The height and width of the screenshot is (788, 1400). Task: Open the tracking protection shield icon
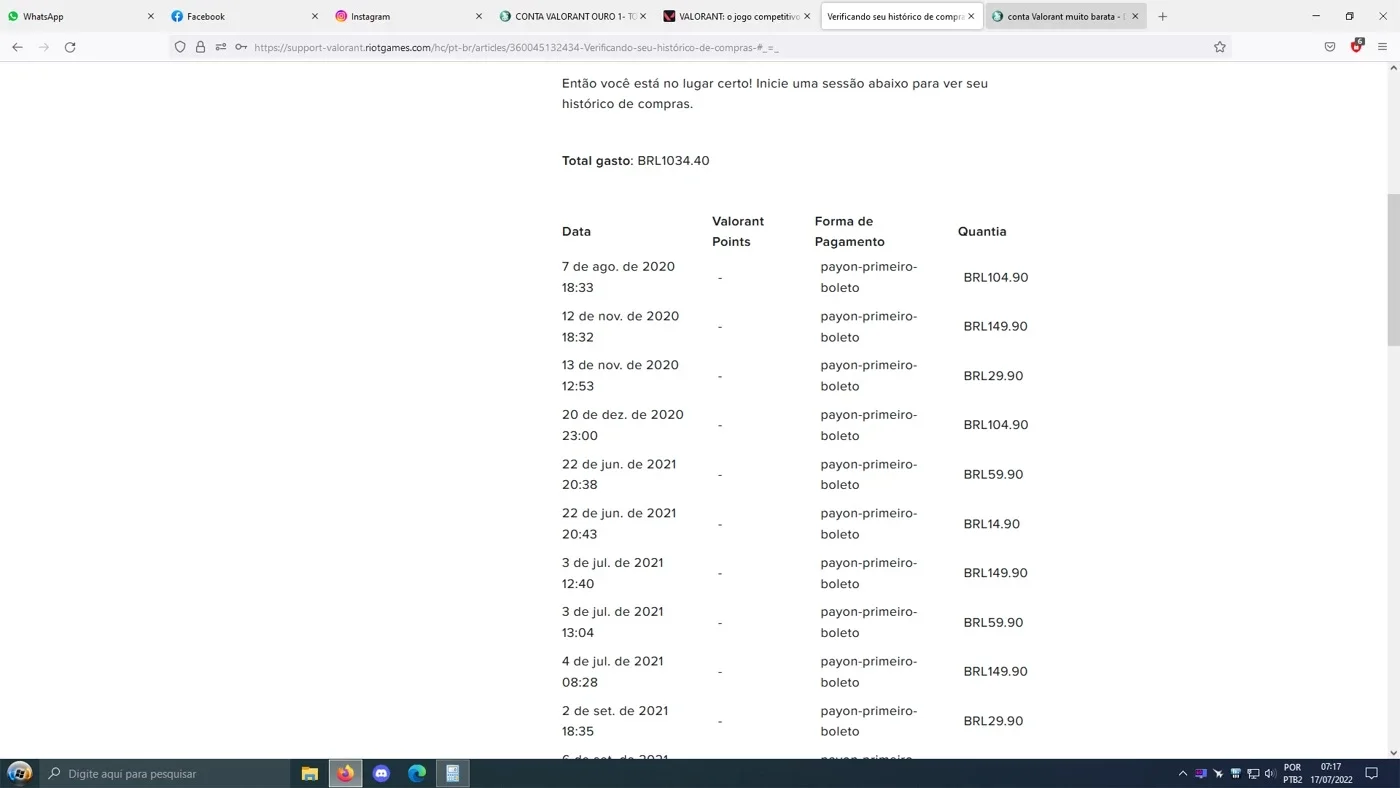pyautogui.click(x=180, y=47)
